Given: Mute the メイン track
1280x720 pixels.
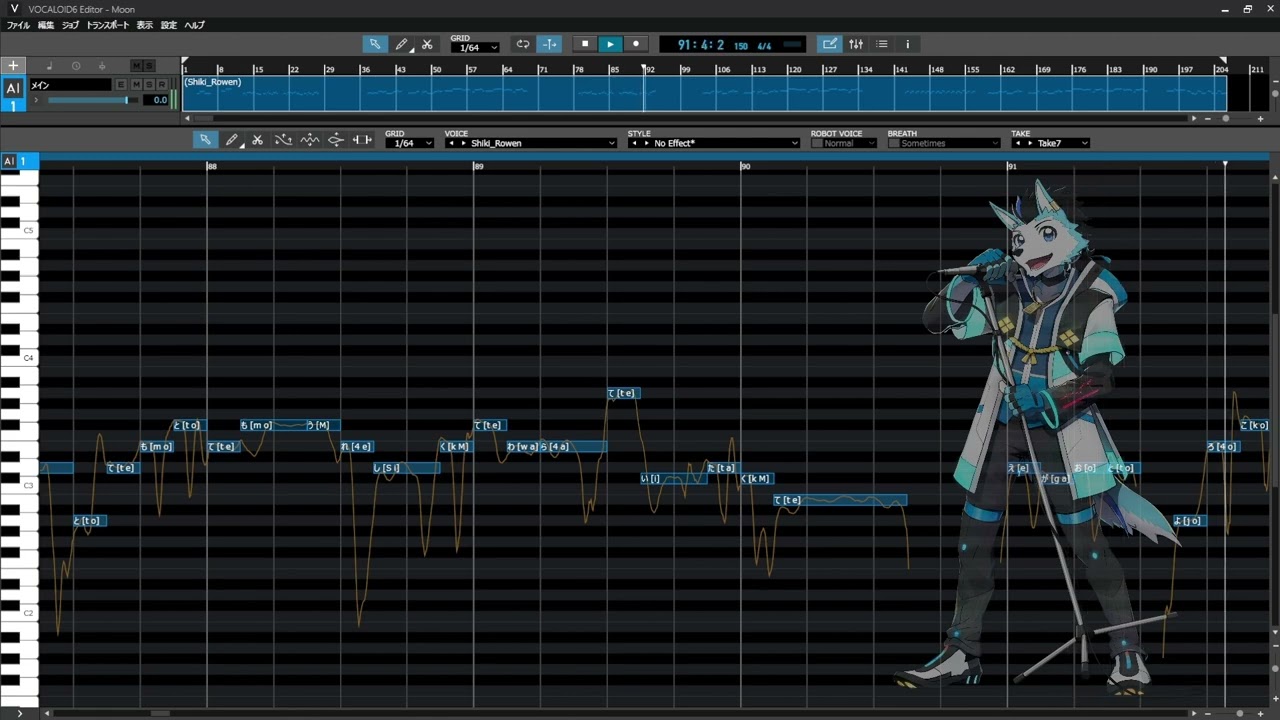Looking at the screenshot, I should [136, 85].
